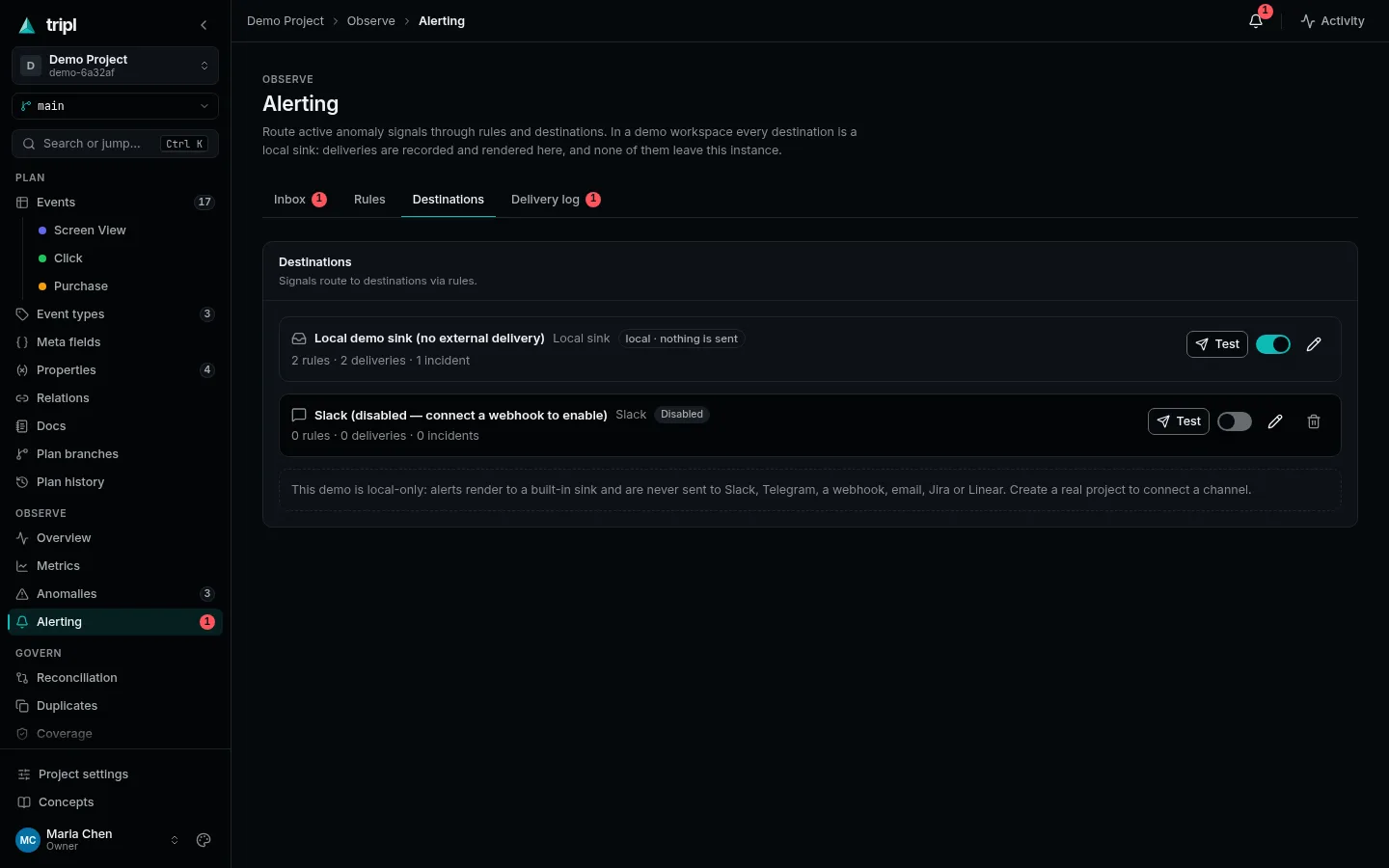Go to Meta fields
This screenshot has height=868, width=1389.
click(115, 342)
